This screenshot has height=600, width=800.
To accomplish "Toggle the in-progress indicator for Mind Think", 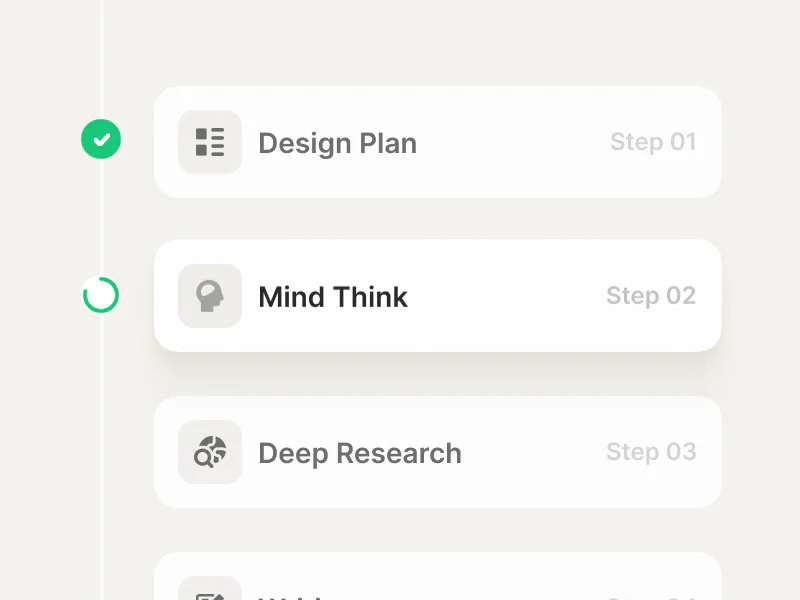I will [100, 296].
